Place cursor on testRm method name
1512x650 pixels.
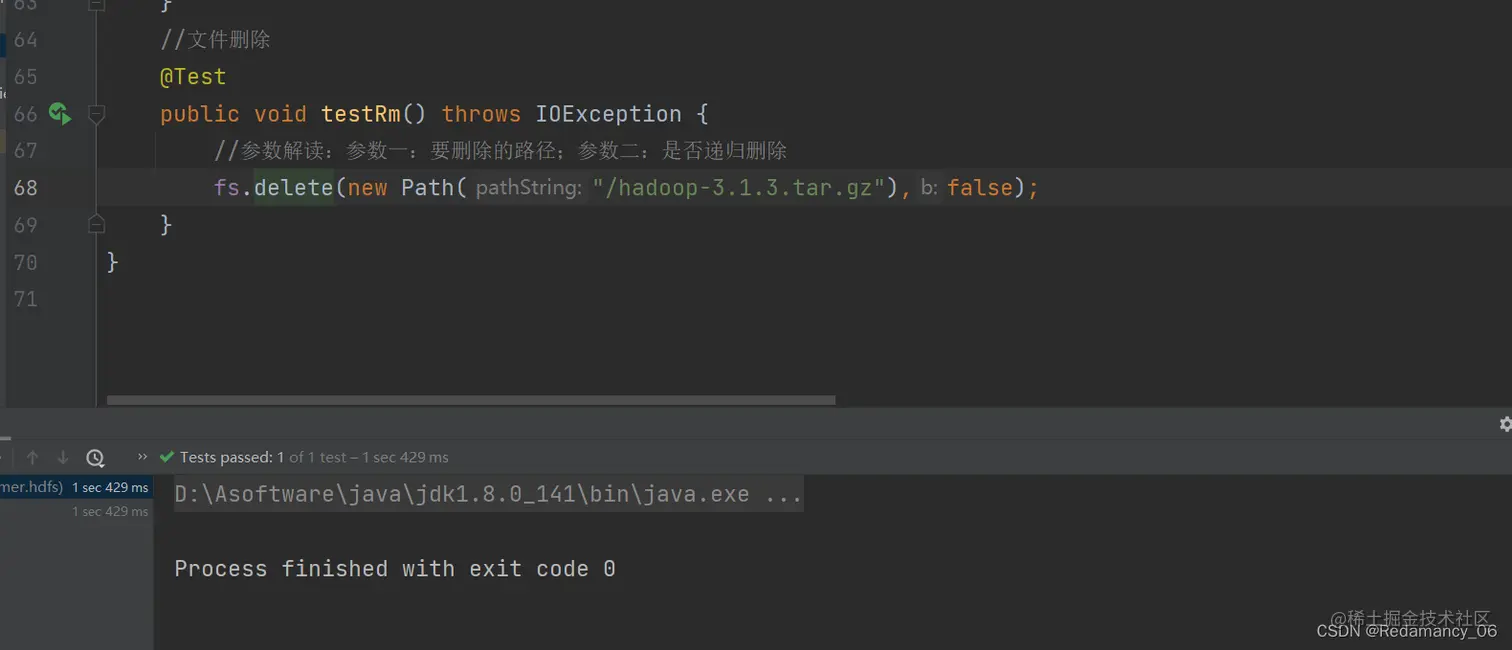pyautogui.click(x=361, y=114)
